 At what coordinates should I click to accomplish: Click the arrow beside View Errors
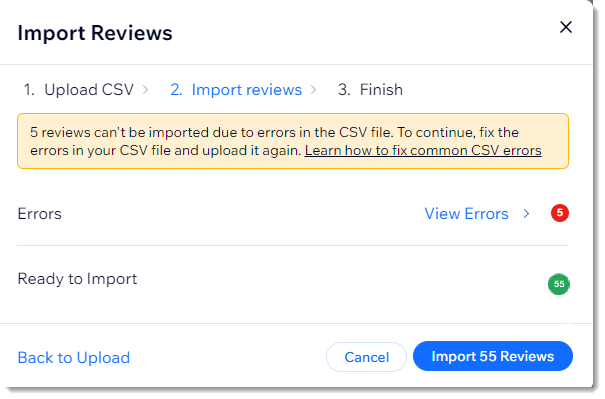[526, 213]
